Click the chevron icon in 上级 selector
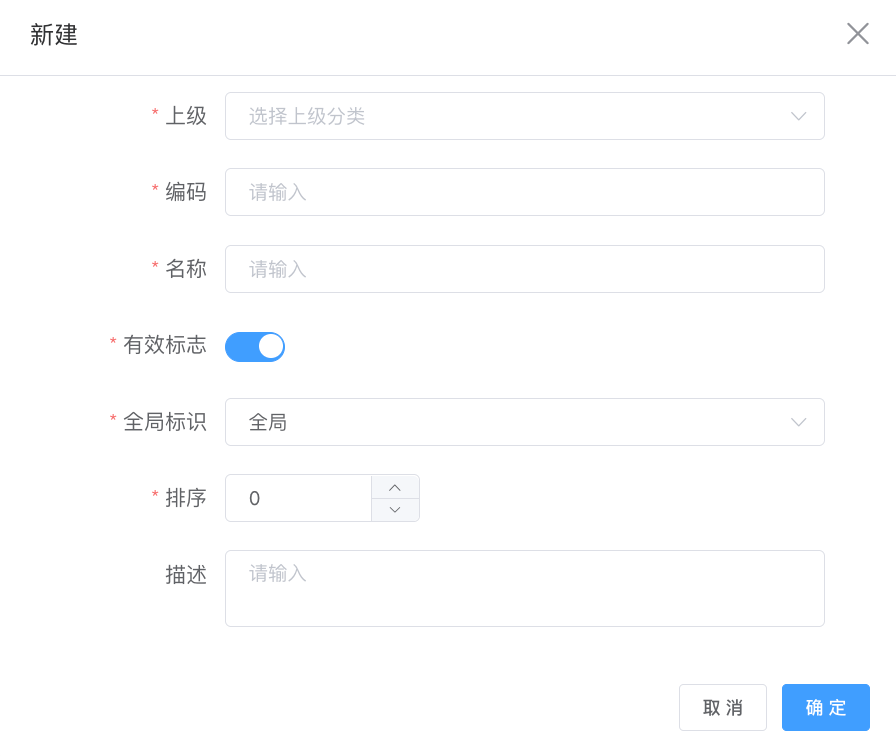Screen dimensions: 896x756 tap(798, 116)
